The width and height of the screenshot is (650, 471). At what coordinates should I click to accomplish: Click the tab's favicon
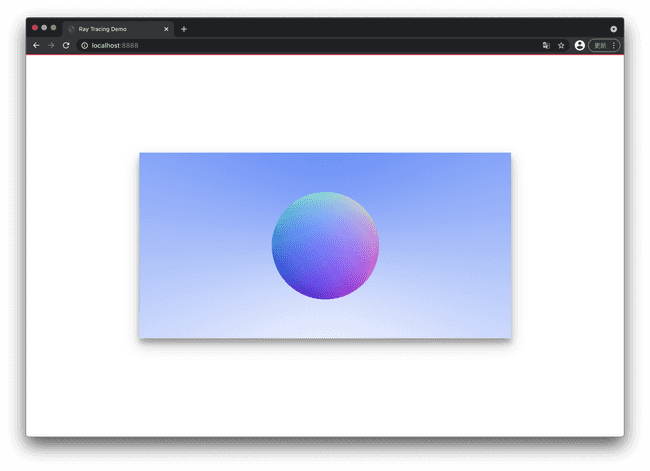coord(72,29)
